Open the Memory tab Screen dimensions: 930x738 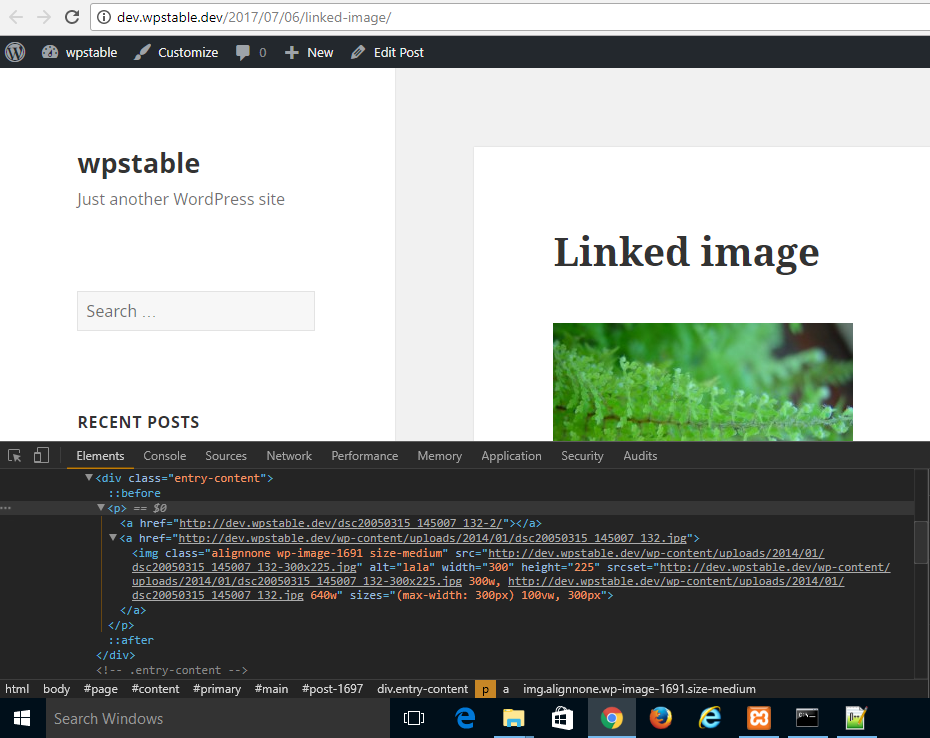(439, 456)
